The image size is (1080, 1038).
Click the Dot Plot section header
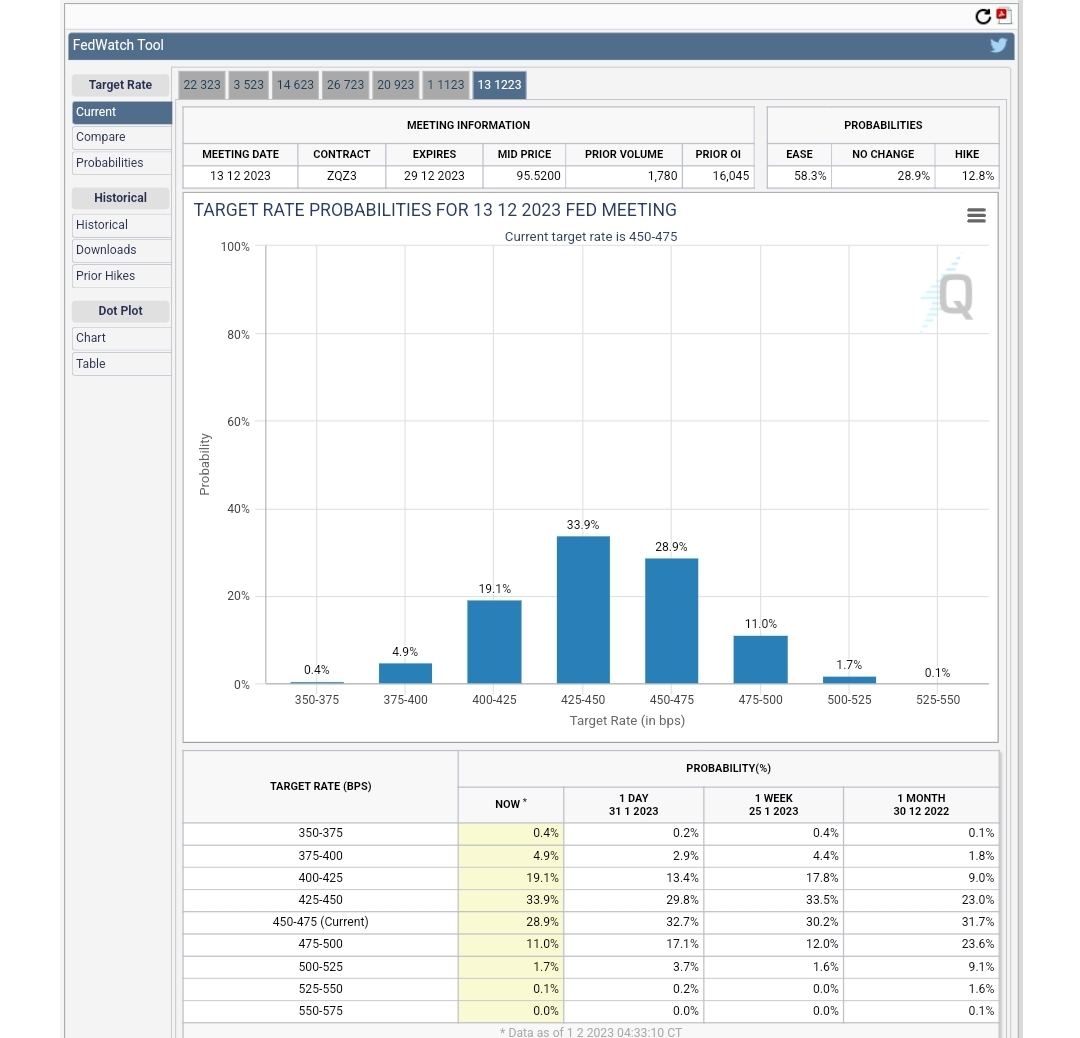121,311
